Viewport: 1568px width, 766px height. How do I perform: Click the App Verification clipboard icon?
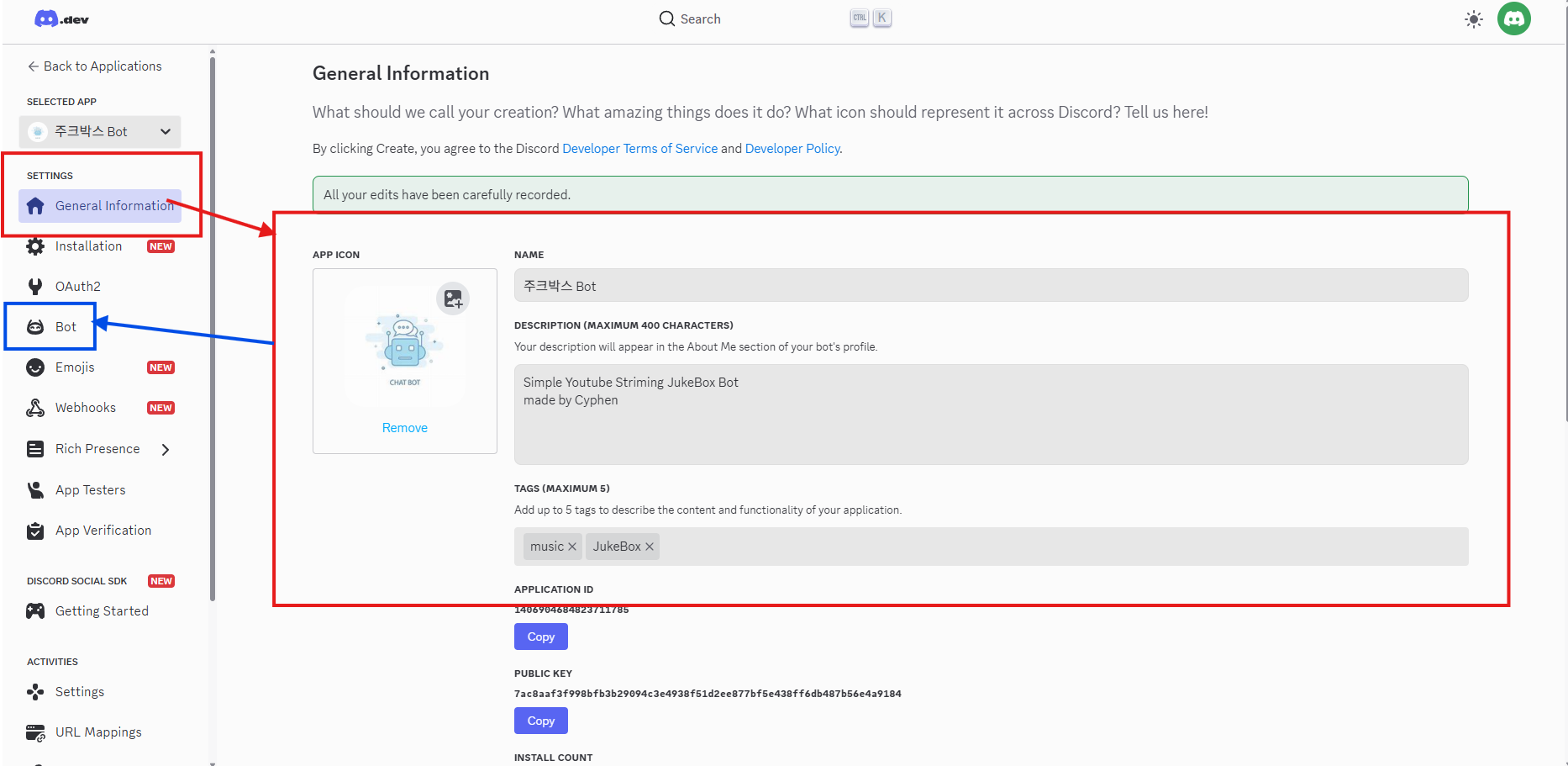coord(35,531)
